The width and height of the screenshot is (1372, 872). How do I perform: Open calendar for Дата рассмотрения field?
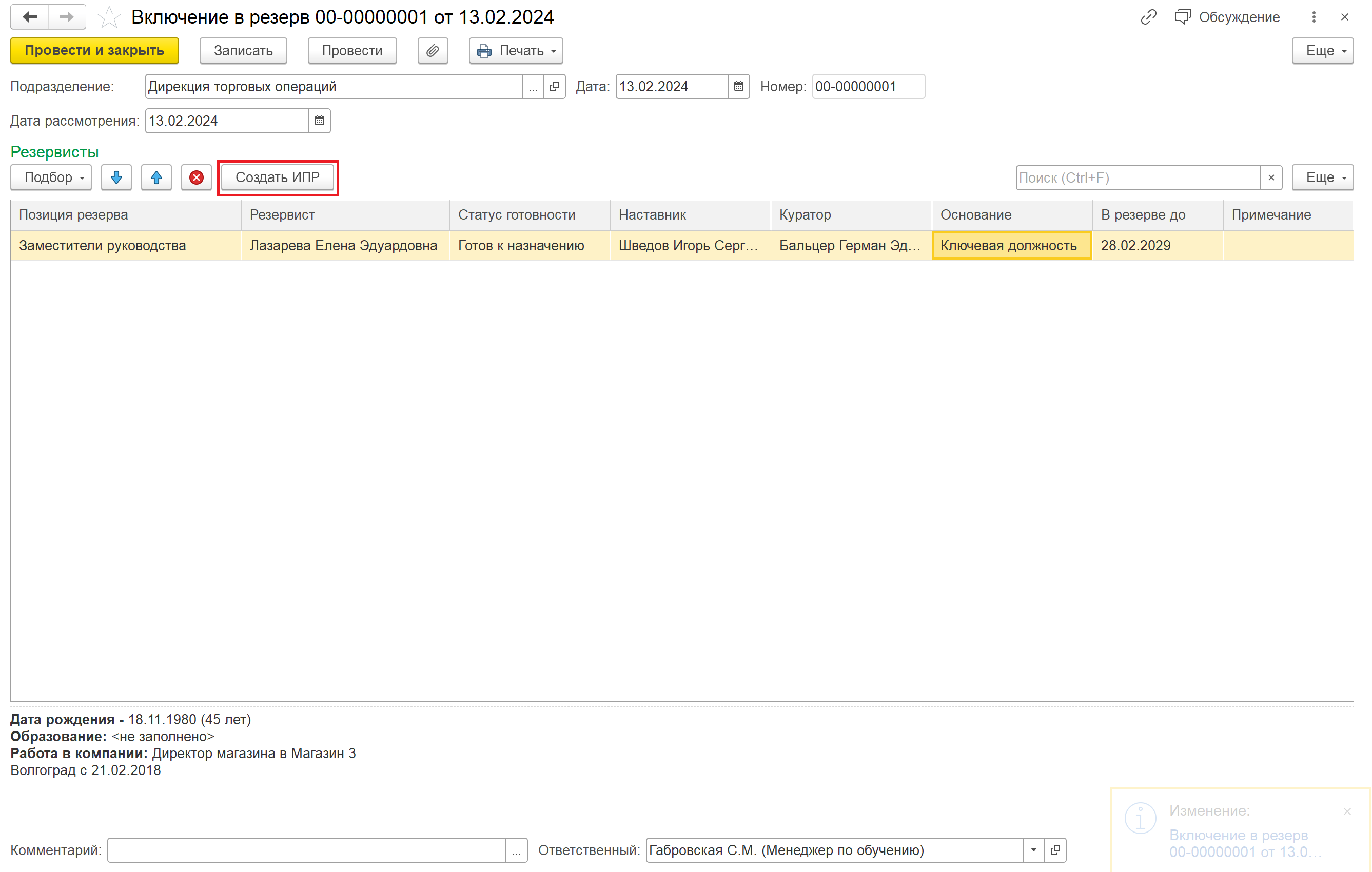320,121
